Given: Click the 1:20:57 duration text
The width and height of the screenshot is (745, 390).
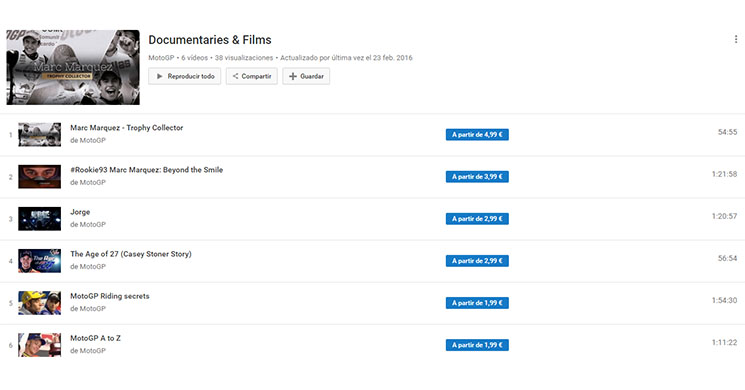Looking at the screenshot, I should coord(725,216).
